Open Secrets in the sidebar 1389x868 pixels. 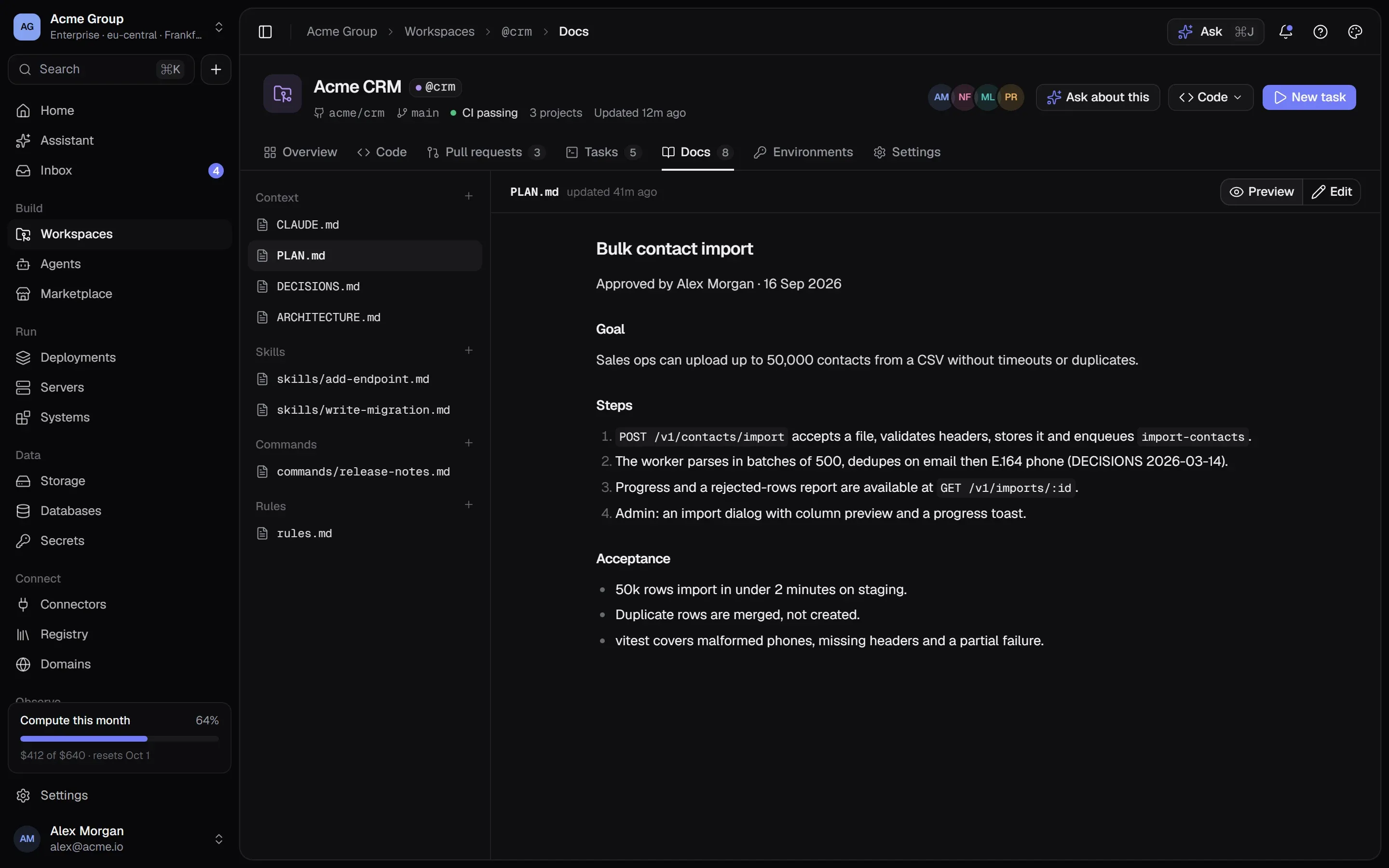[120, 541]
